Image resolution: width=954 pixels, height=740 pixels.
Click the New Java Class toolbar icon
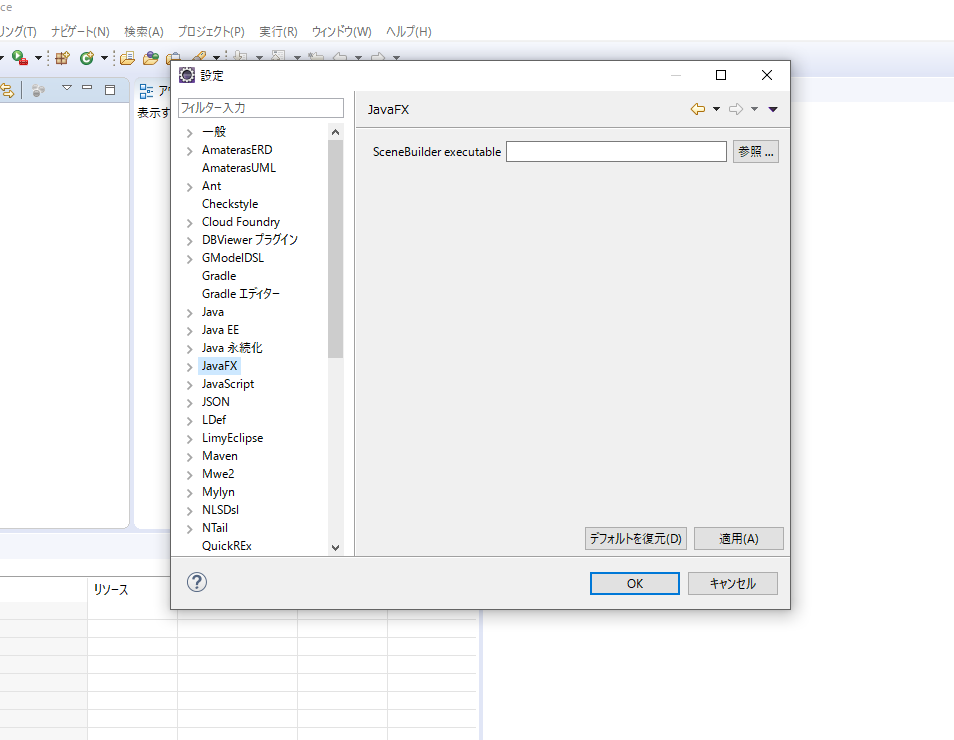(x=87, y=58)
